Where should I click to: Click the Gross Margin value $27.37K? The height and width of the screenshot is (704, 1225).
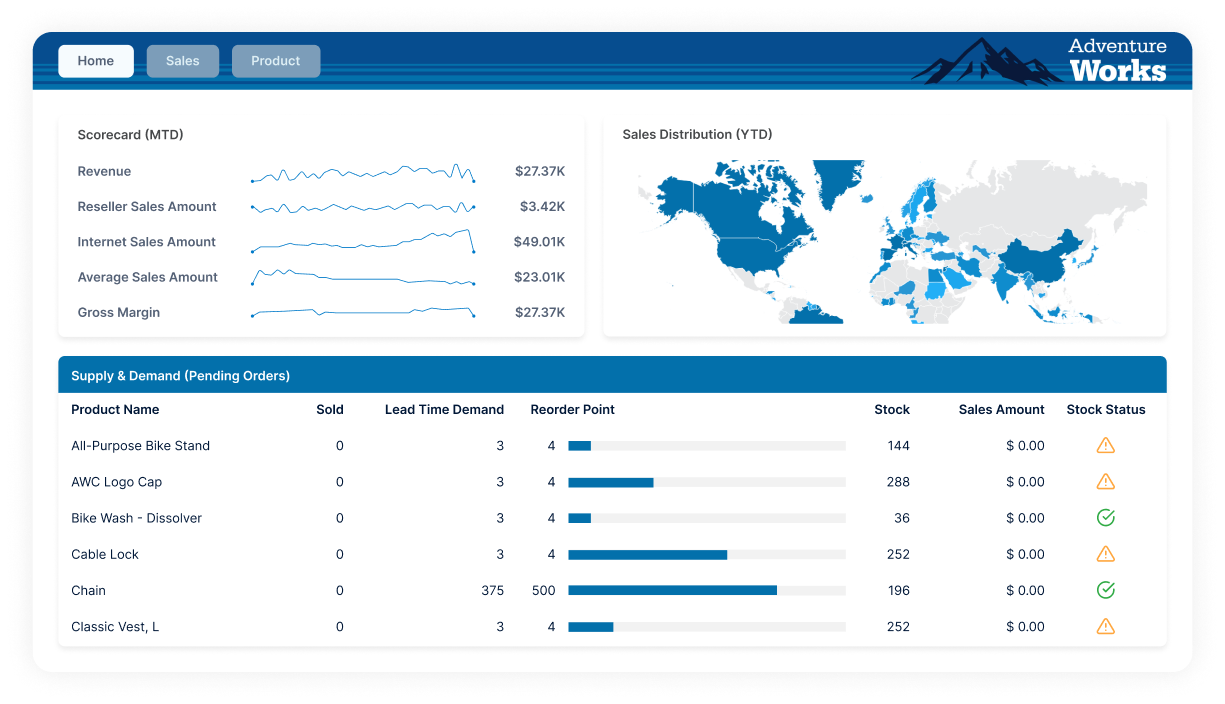[x=540, y=313]
